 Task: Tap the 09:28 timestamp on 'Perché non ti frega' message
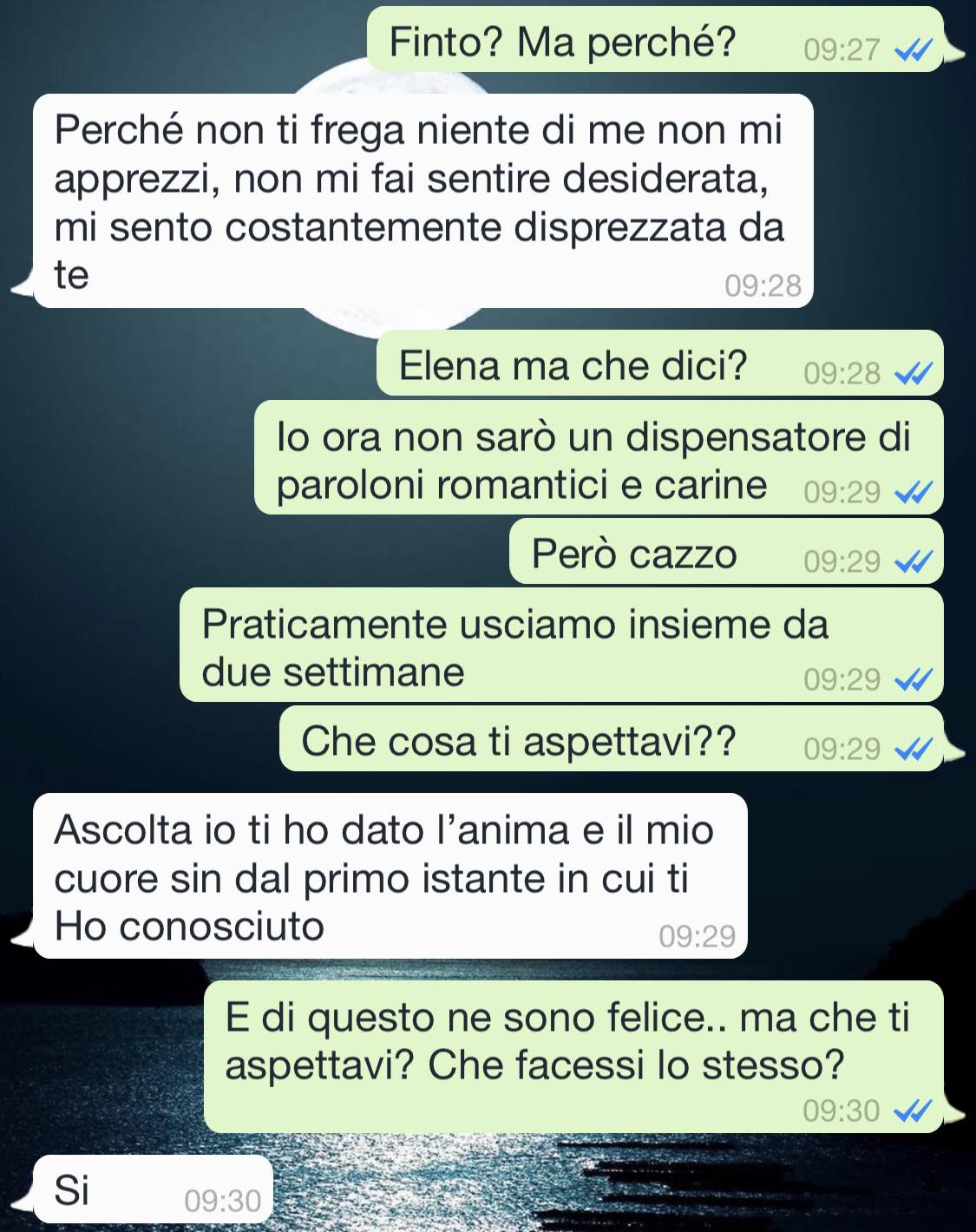763,285
